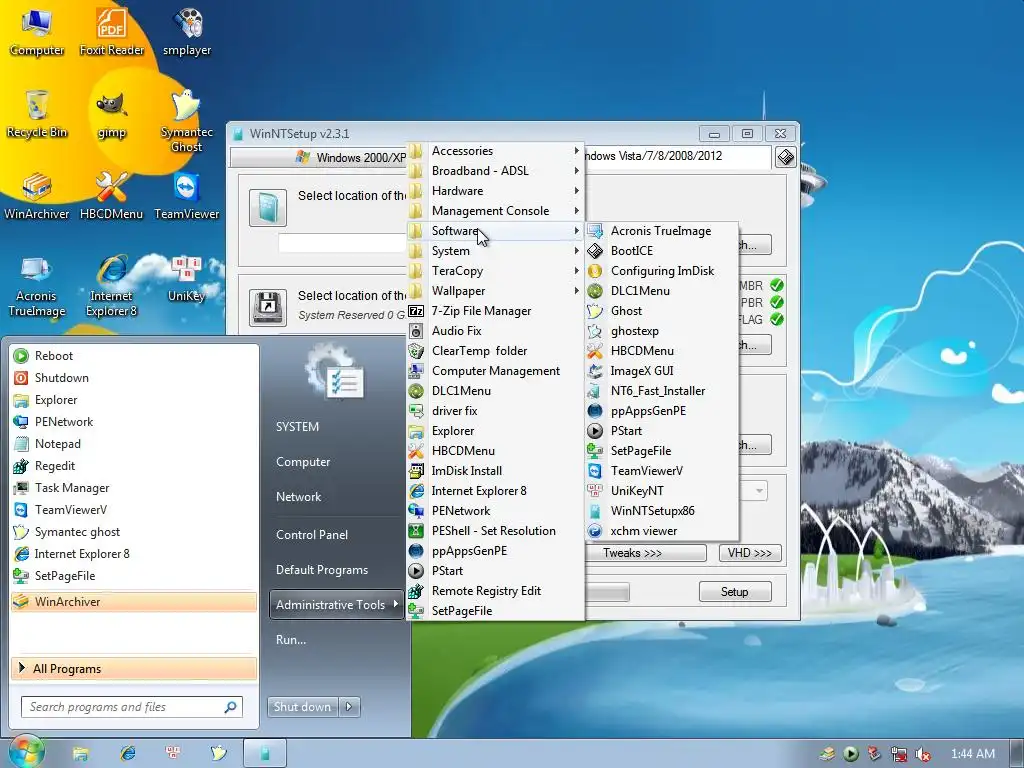Expand Management Console submenu
Image resolution: width=1024 pixels, height=768 pixels.
pyautogui.click(x=494, y=211)
